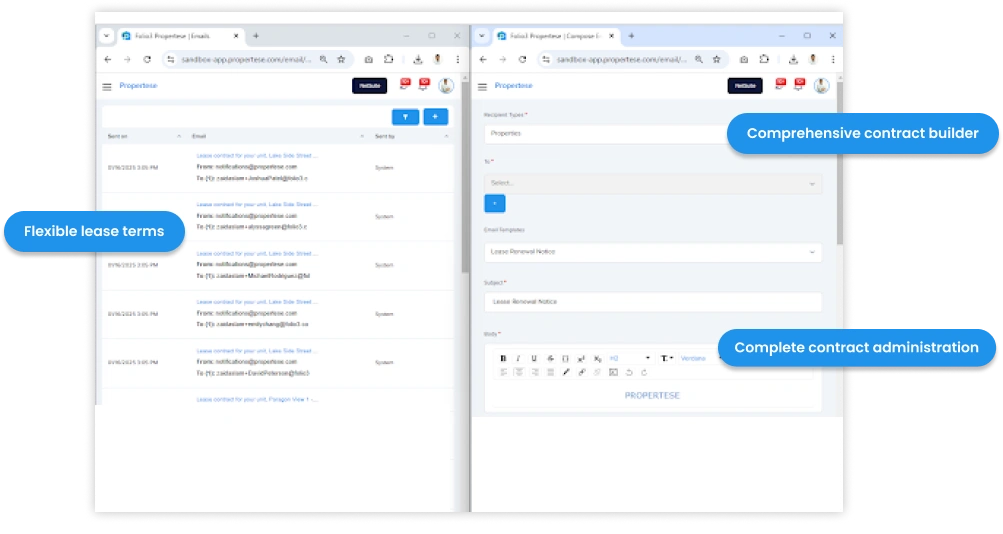
Task: Sort emails by the Sent on column
Action: click(144, 136)
